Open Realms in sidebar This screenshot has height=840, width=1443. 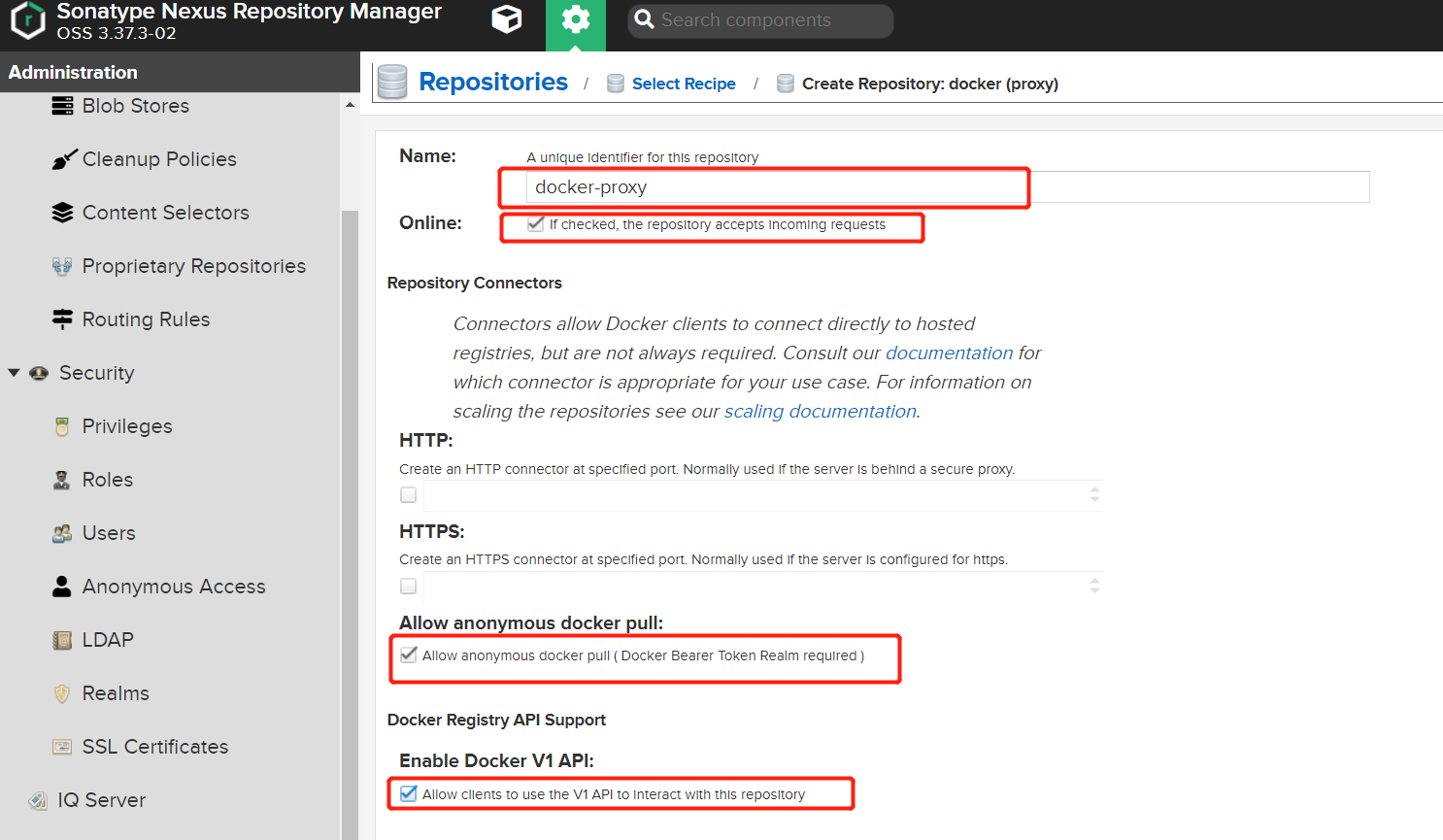point(116,693)
